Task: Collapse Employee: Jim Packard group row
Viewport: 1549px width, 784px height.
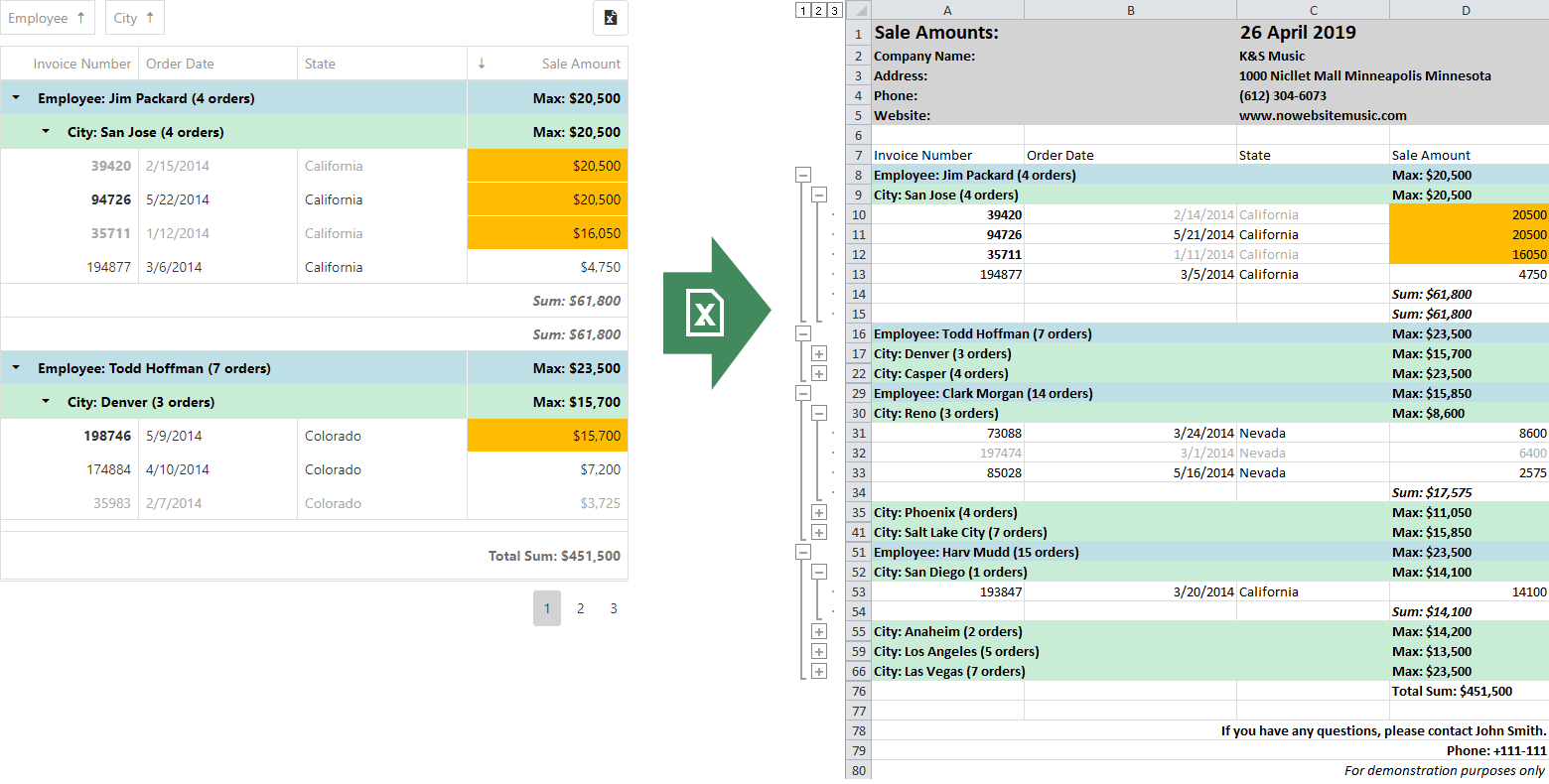Action: click(x=16, y=98)
